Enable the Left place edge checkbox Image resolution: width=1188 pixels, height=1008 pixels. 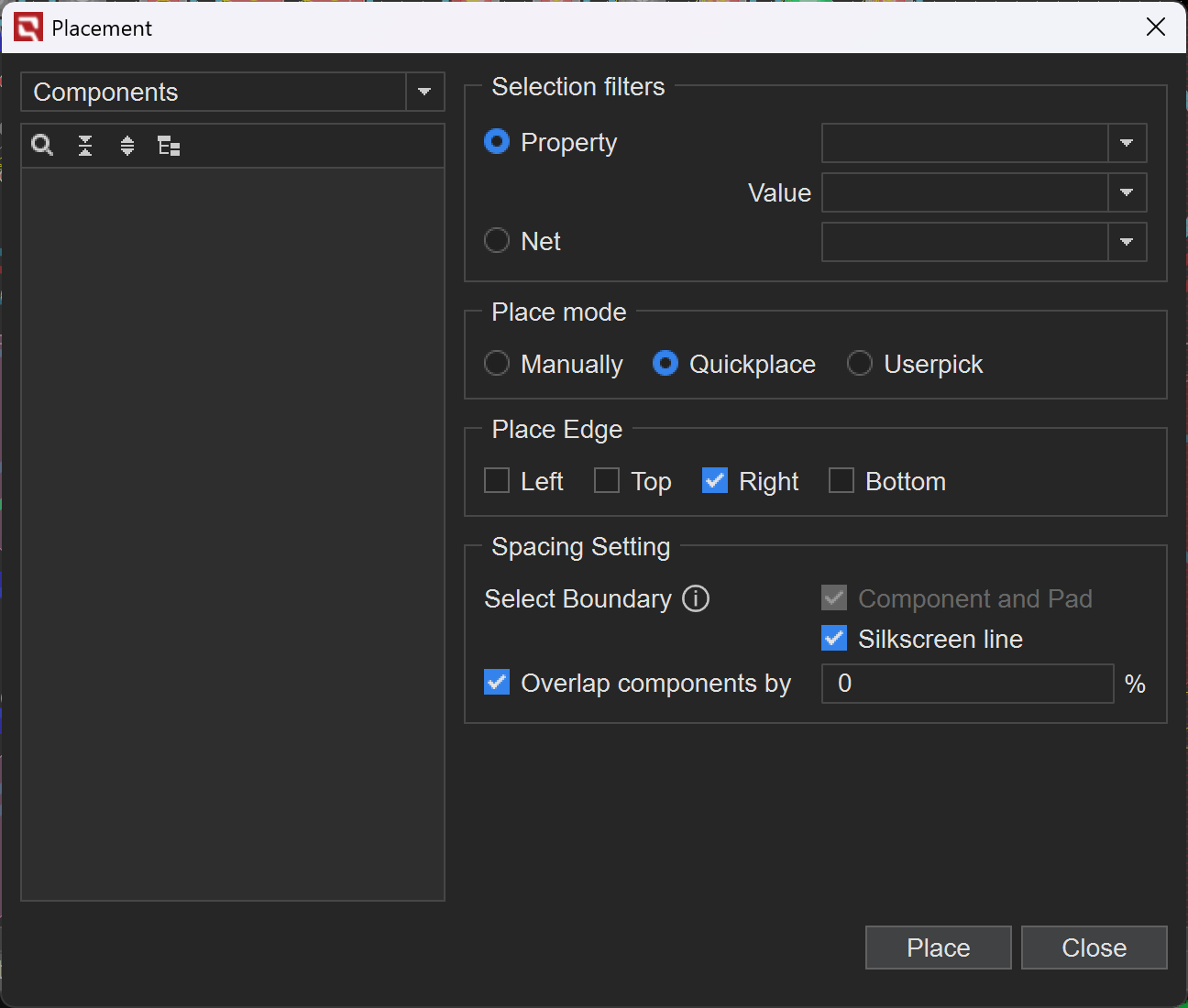point(497,481)
